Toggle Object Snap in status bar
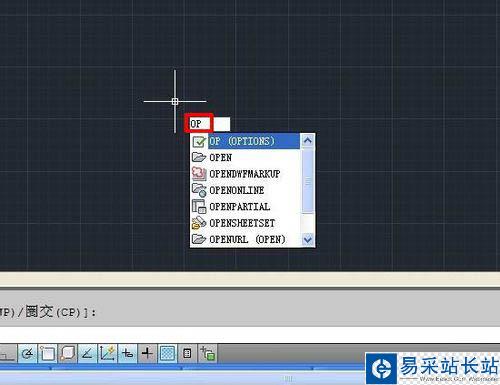The image size is (500, 385). (x=47, y=353)
